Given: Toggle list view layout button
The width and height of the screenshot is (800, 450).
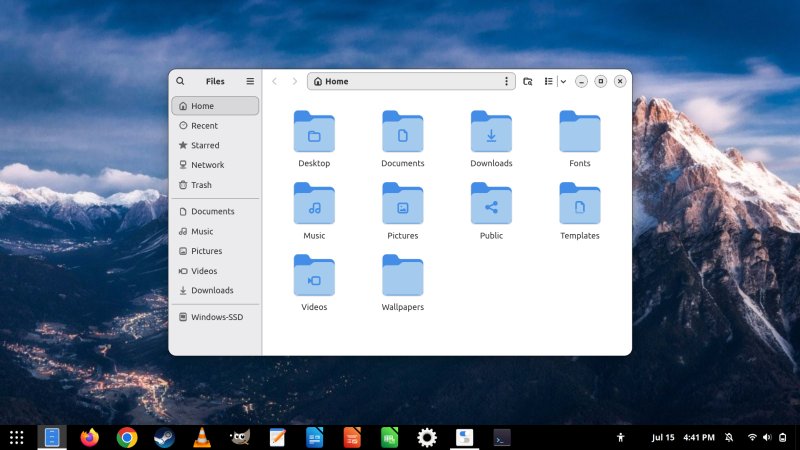Looking at the screenshot, I should tap(549, 81).
